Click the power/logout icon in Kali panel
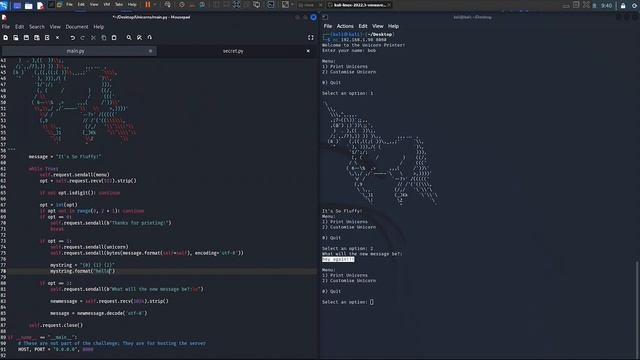The image size is (640, 360). (635, 6)
